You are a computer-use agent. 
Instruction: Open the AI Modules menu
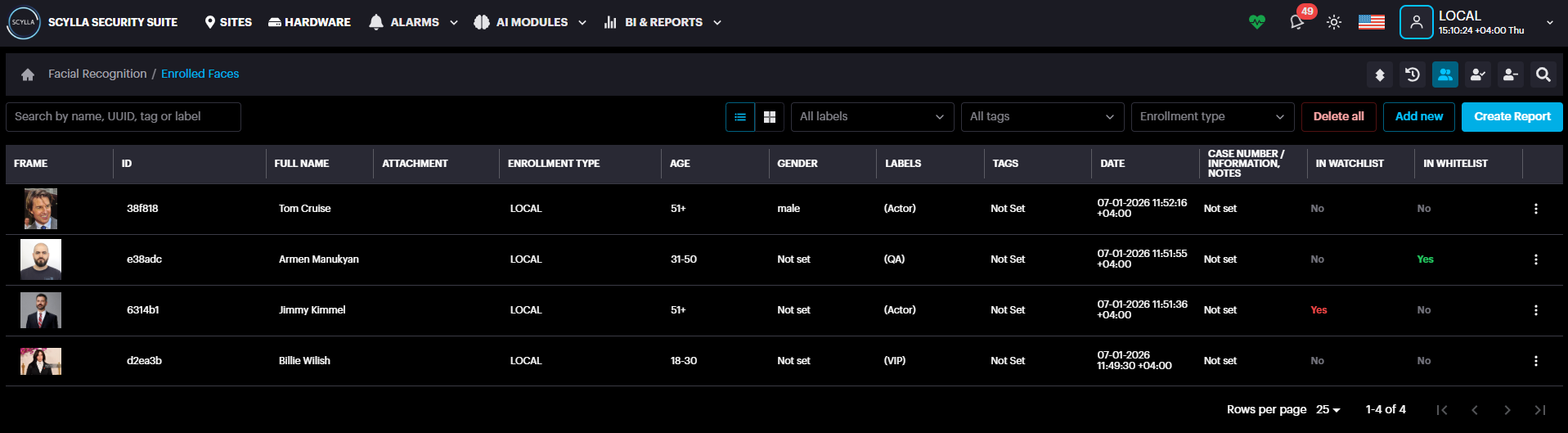[531, 22]
